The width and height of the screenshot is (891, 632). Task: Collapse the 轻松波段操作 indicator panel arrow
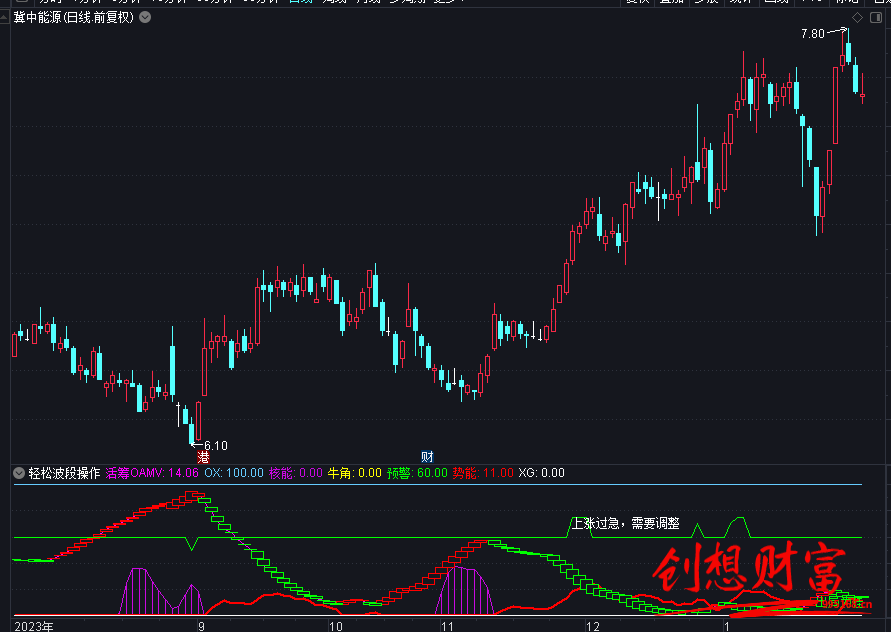[x=18, y=473]
